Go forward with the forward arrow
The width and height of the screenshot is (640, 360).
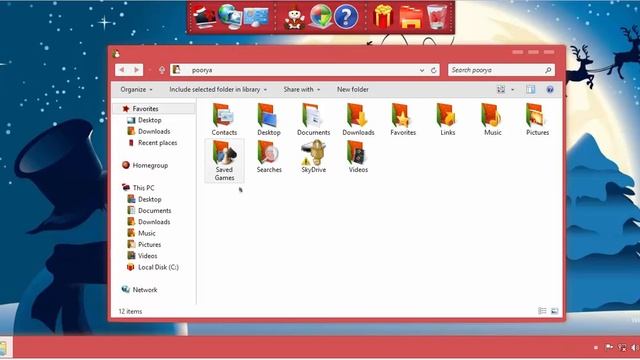coord(137,70)
